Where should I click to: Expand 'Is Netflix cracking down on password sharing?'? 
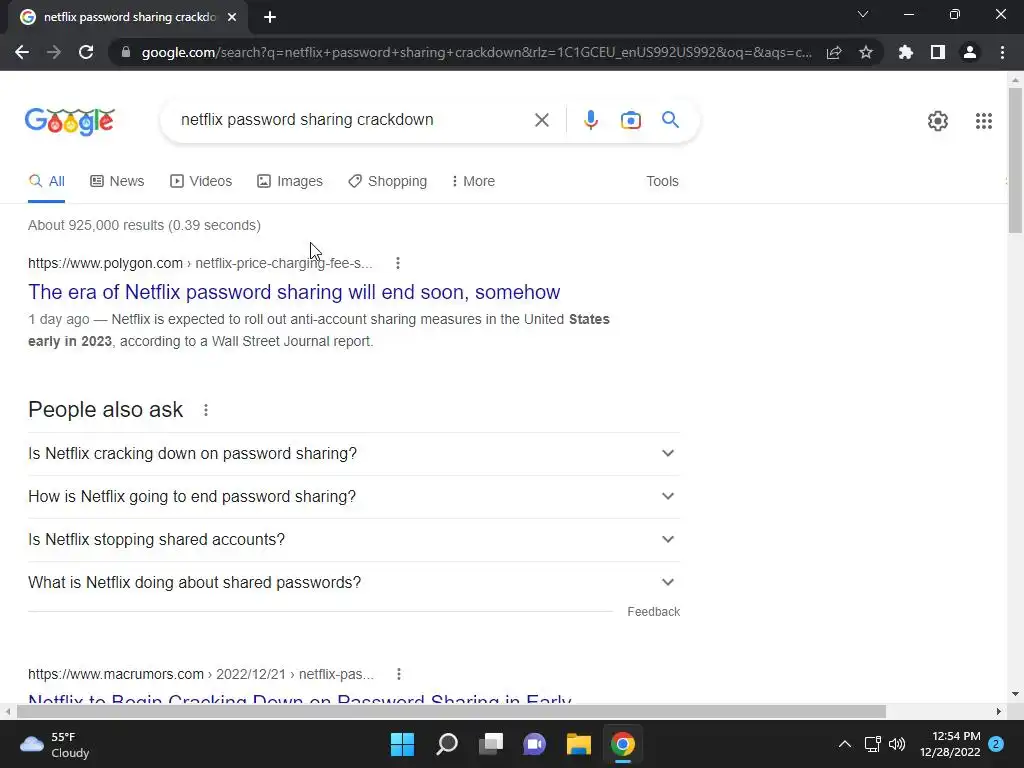(x=354, y=454)
